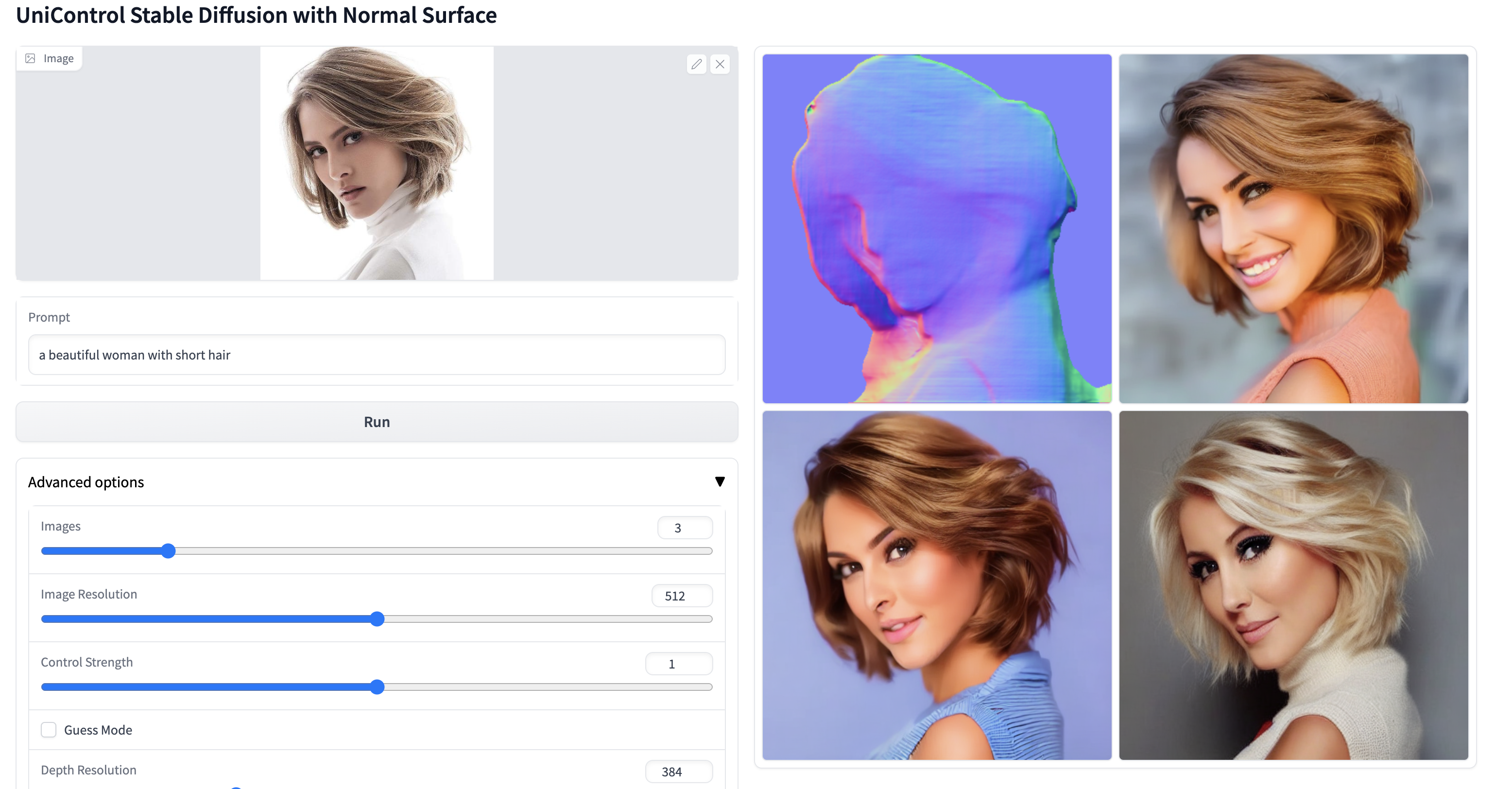Click the Control Strength slider handle

pyautogui.click(x=378, y=687)
